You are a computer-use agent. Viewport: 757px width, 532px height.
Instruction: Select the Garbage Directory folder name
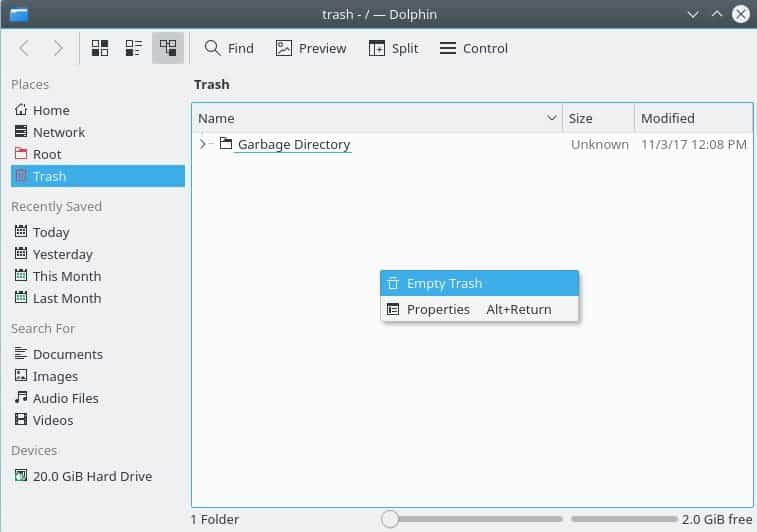pos(294,144)
